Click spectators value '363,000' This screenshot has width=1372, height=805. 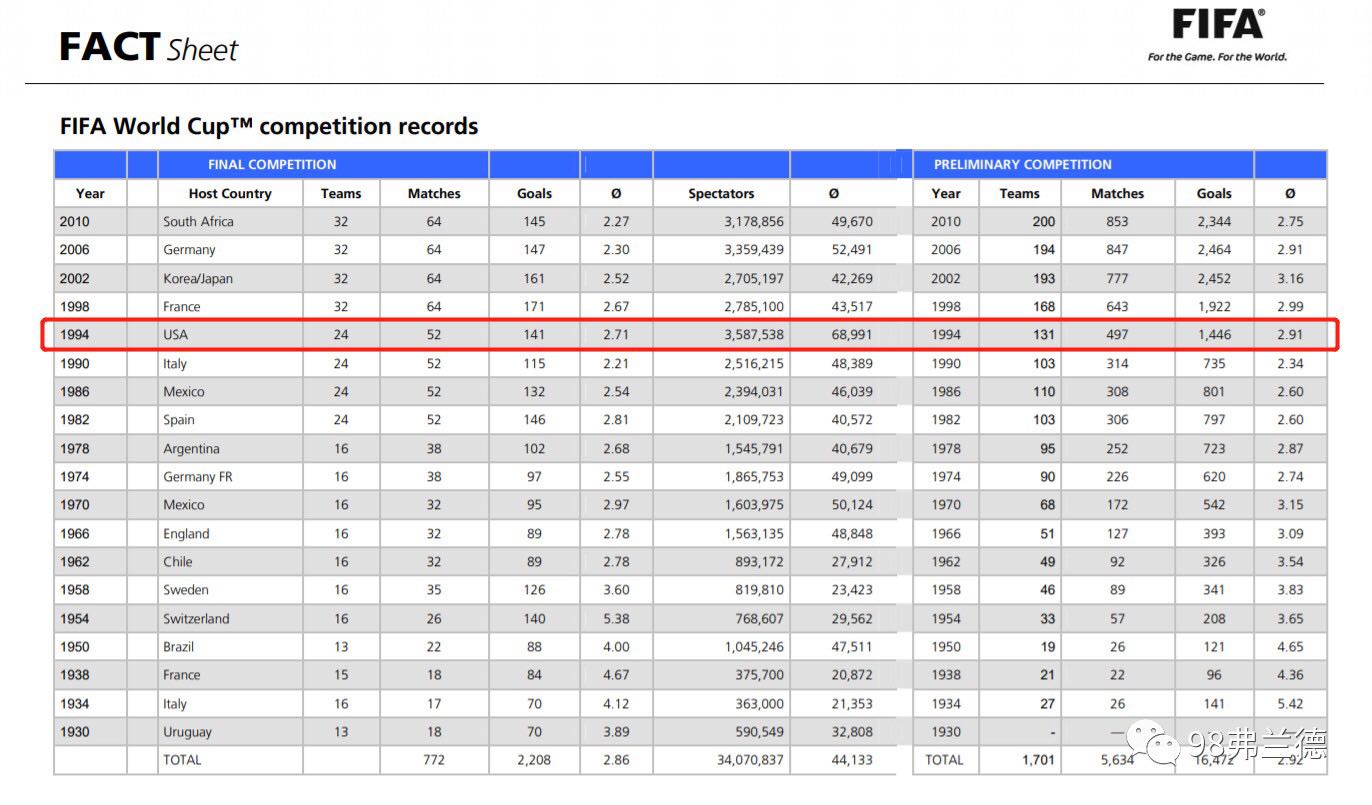(x=760, y=704)
